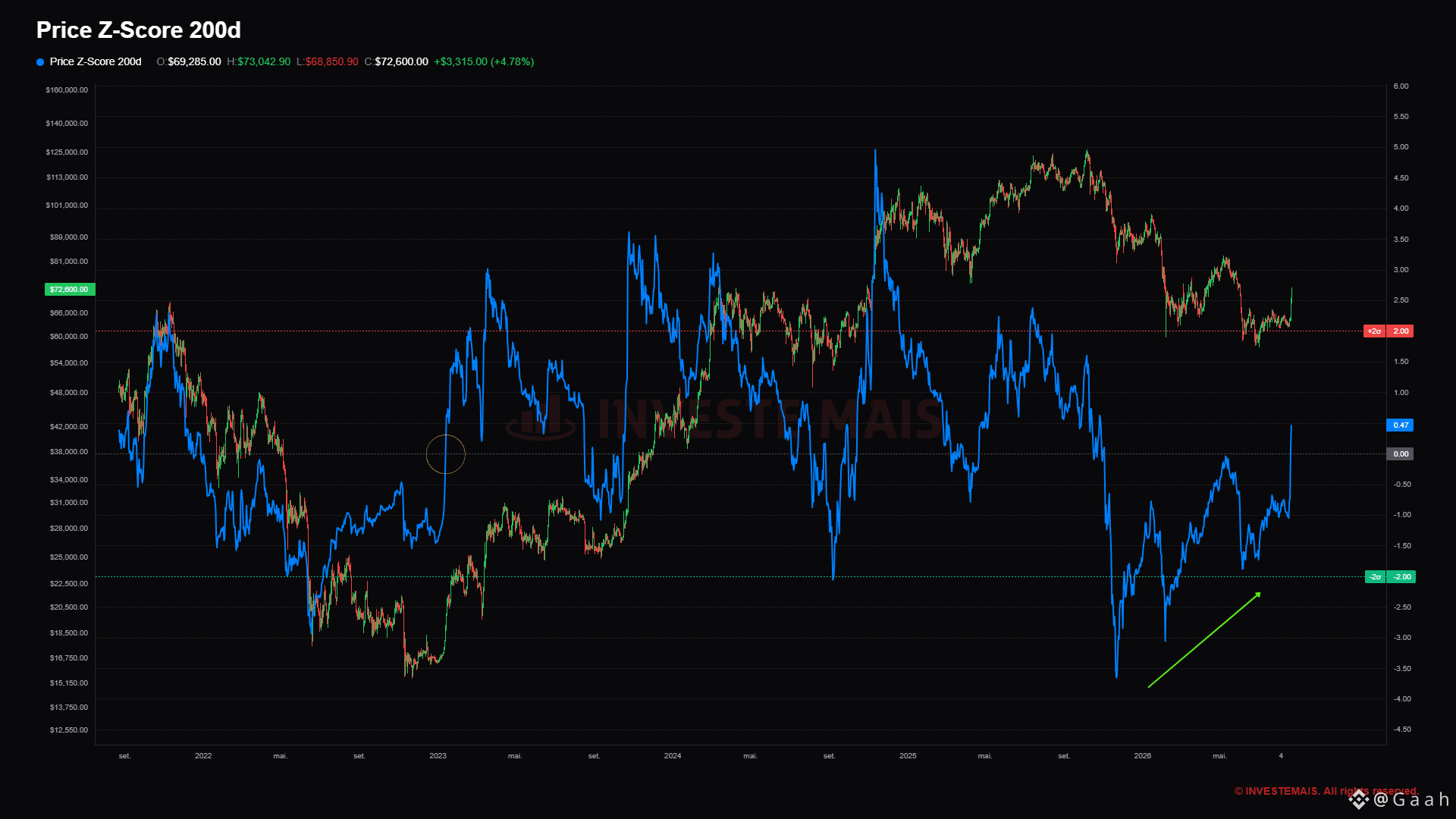This screenshot has width=1456, height=819.
Task: Click the 2024 label on the time axis
Action: [673, 755]
